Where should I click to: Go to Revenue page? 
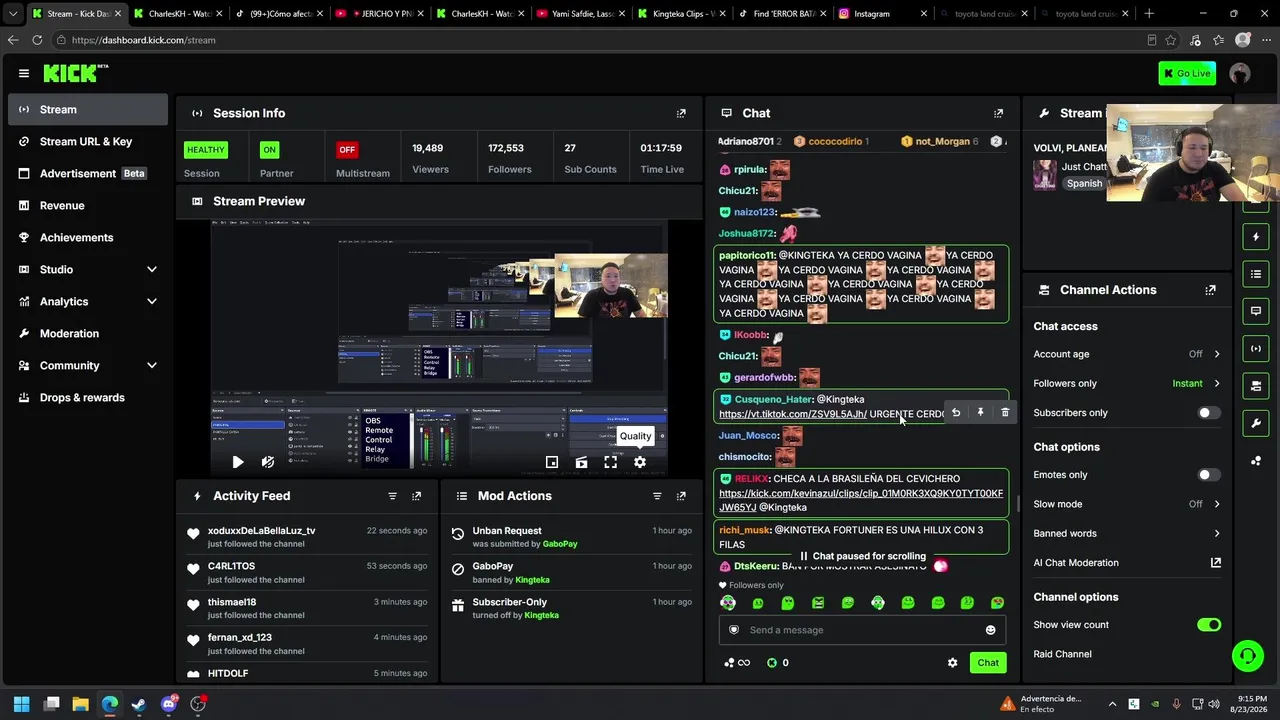click(88, 206)
